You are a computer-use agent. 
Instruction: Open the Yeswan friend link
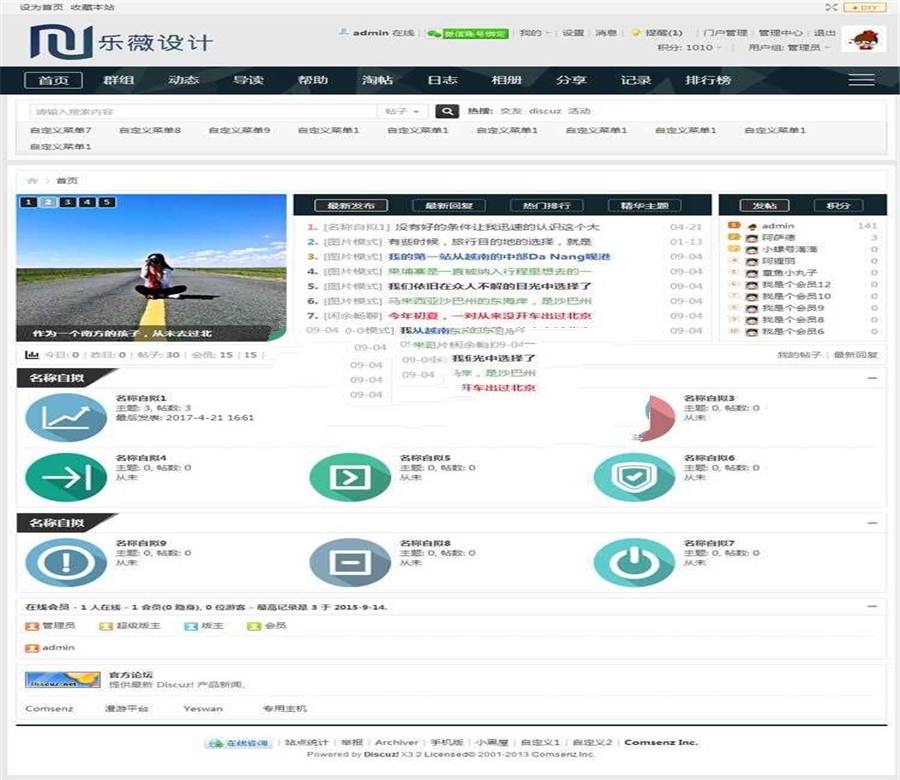pyautogui.click(x=203, y=709)
